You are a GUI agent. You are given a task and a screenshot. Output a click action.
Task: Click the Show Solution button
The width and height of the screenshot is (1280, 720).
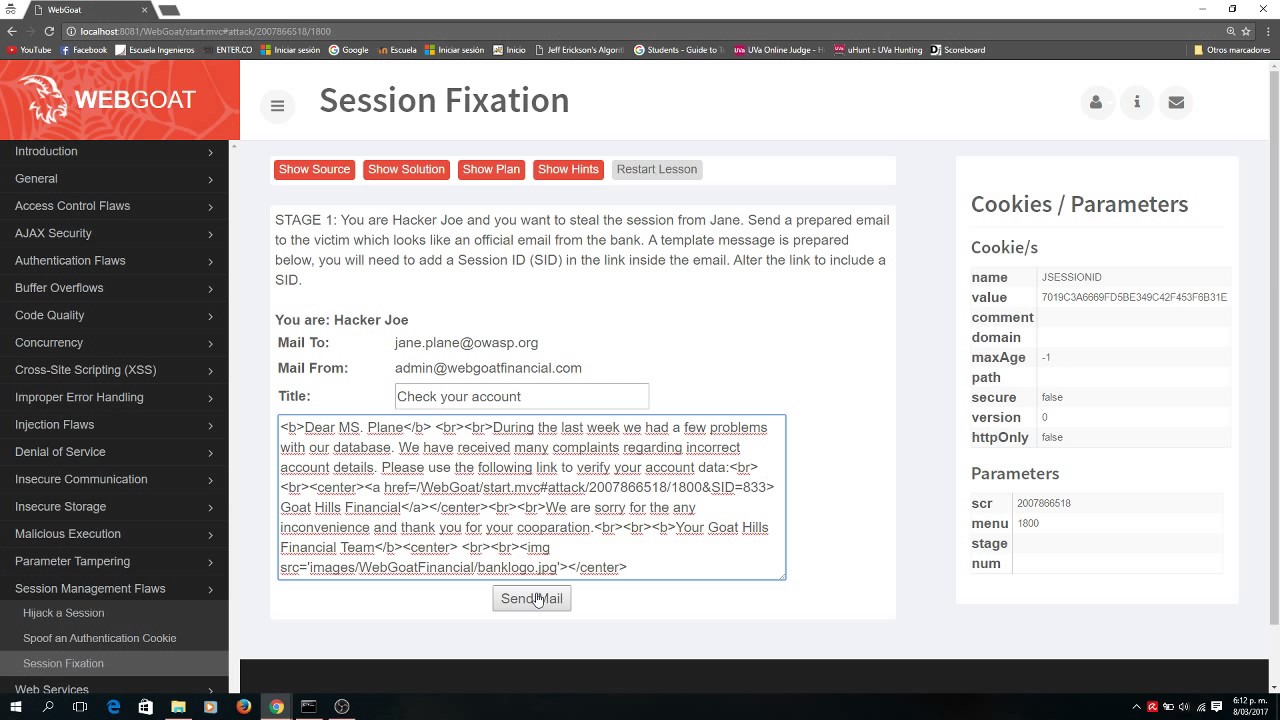[406, 169]
